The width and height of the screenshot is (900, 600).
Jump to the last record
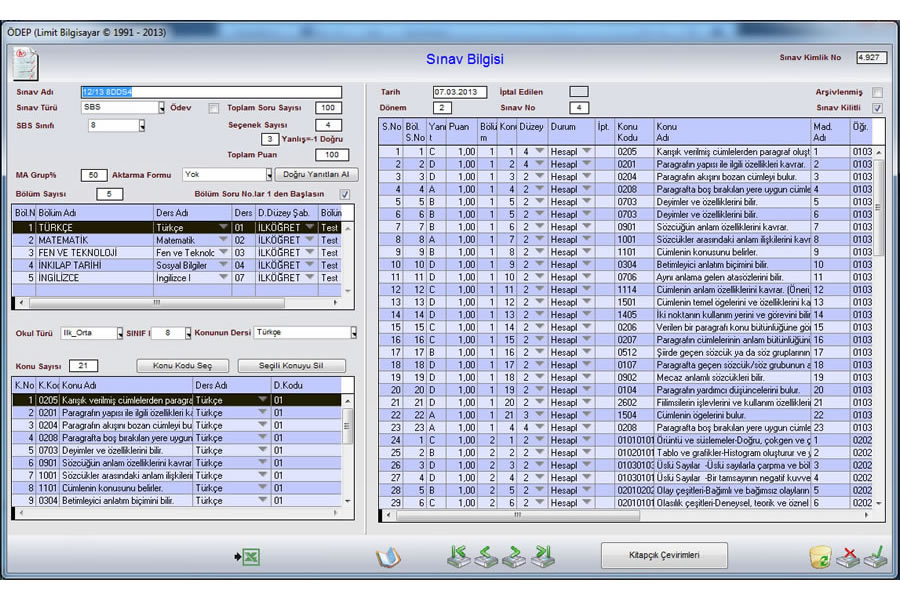(x=543, y=557)
